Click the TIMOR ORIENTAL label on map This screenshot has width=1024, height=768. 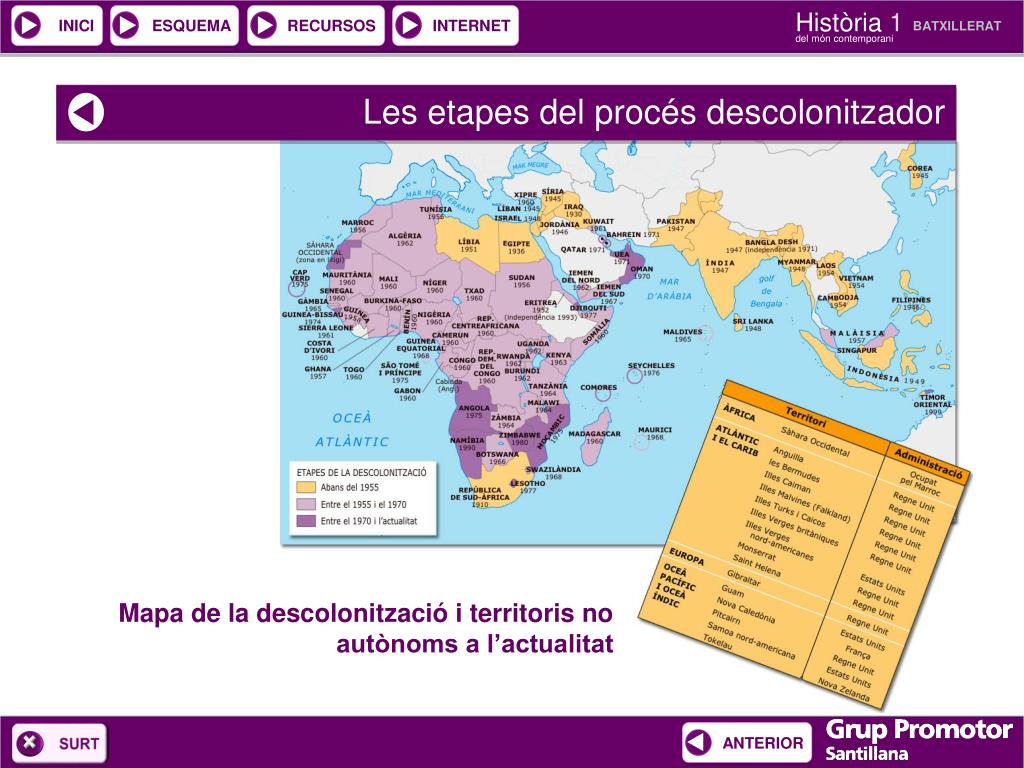click(x=933, y=404)
